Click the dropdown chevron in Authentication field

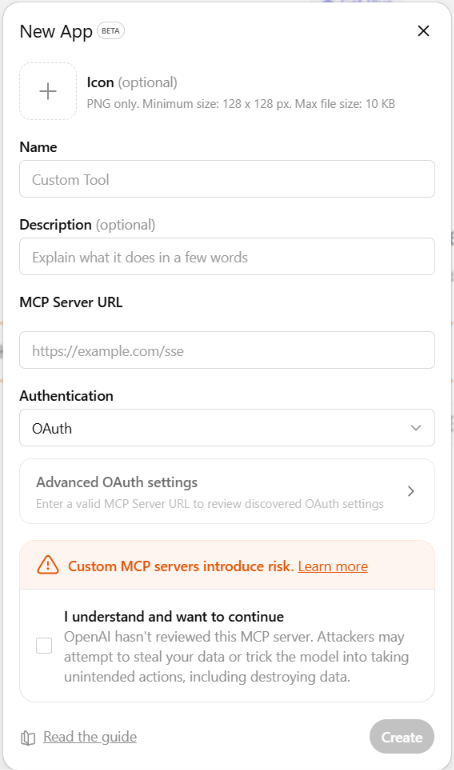point(416,428)
